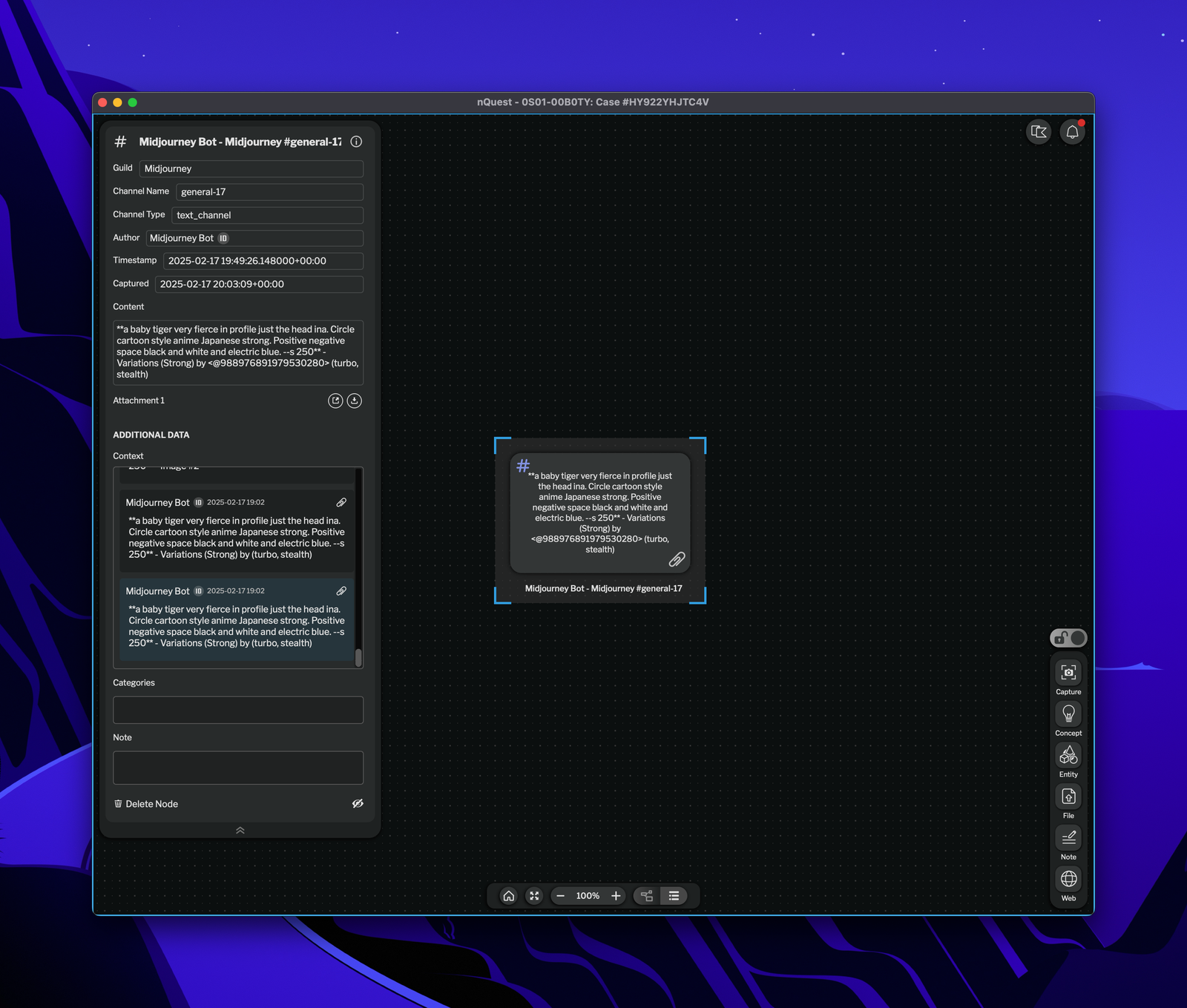1187x1008 pixels.
Task: Click the Guild field Midjourney
Action: (251, 168)
